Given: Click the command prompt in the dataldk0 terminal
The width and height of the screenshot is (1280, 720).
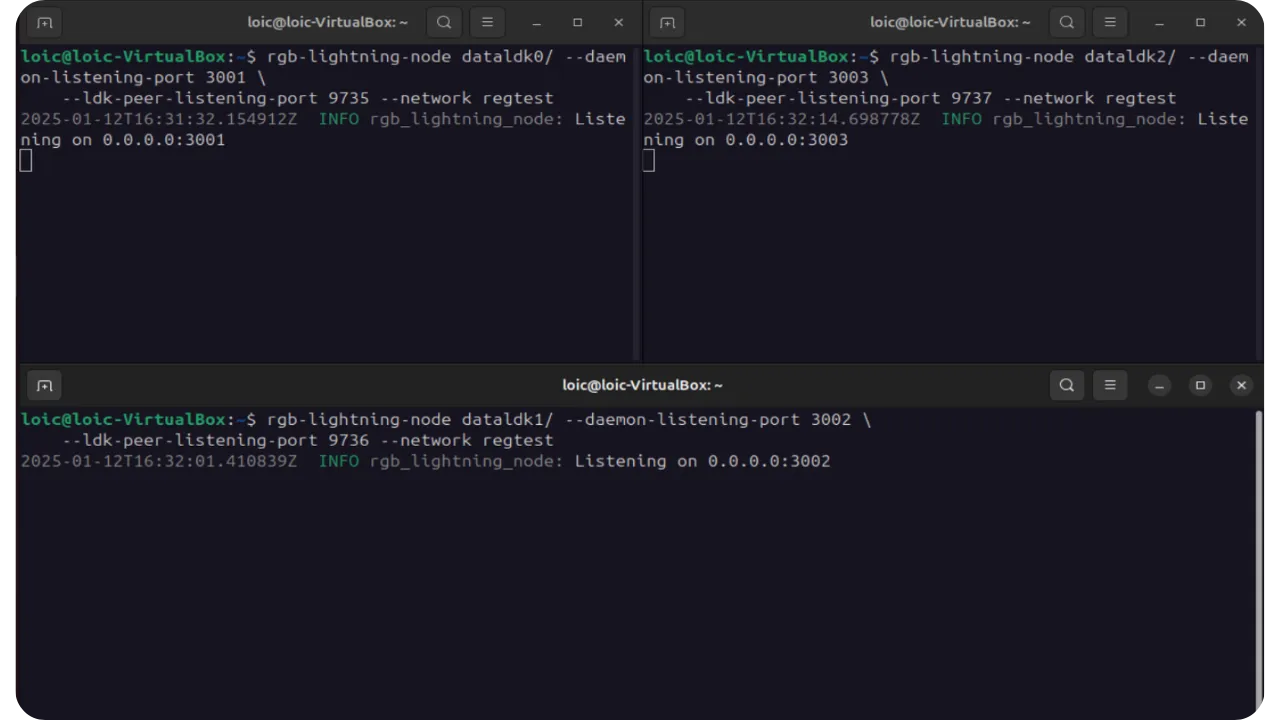Looking at the screenshot, I should point(25,161).
